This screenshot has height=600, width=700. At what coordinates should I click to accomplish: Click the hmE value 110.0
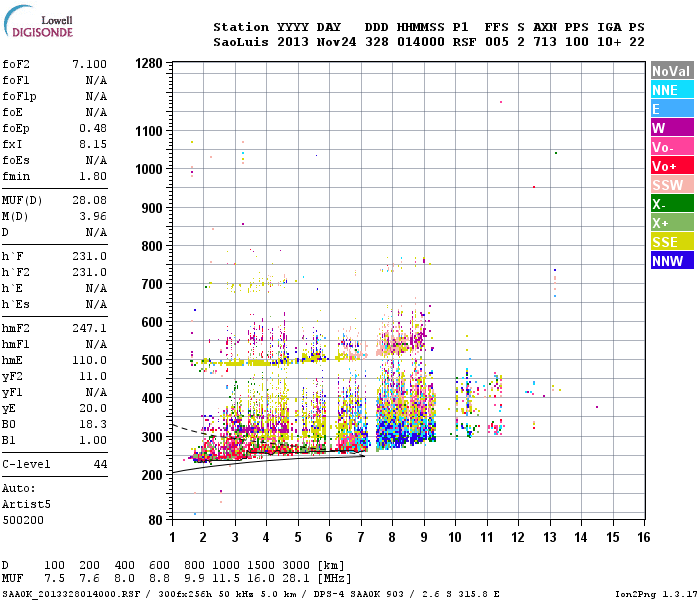click(90, 360)
